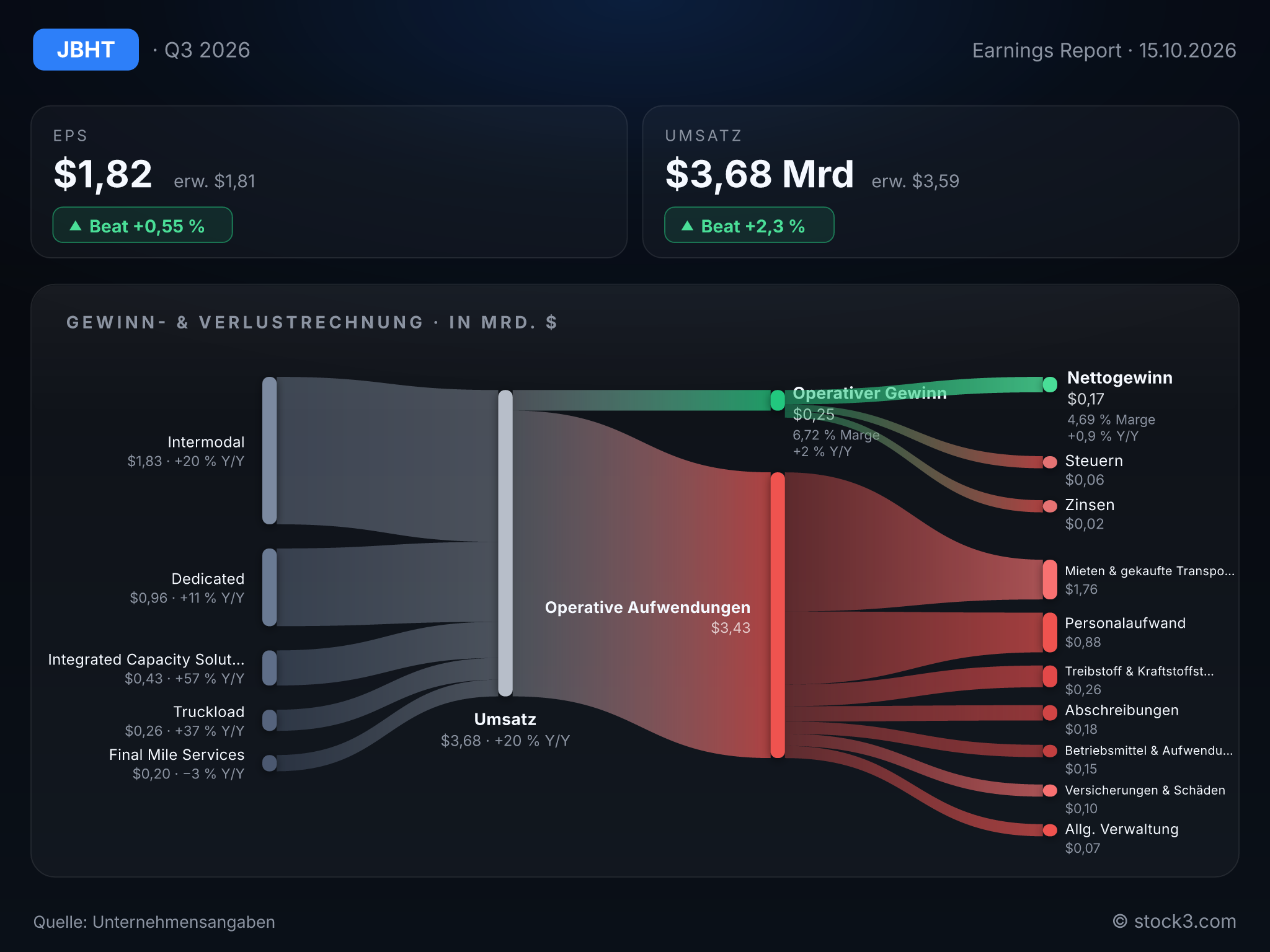The height and width of the screenshot is (952, 1270).
Task: Click the central Umsatz vertical bar
Action: (x=505, y=543)
